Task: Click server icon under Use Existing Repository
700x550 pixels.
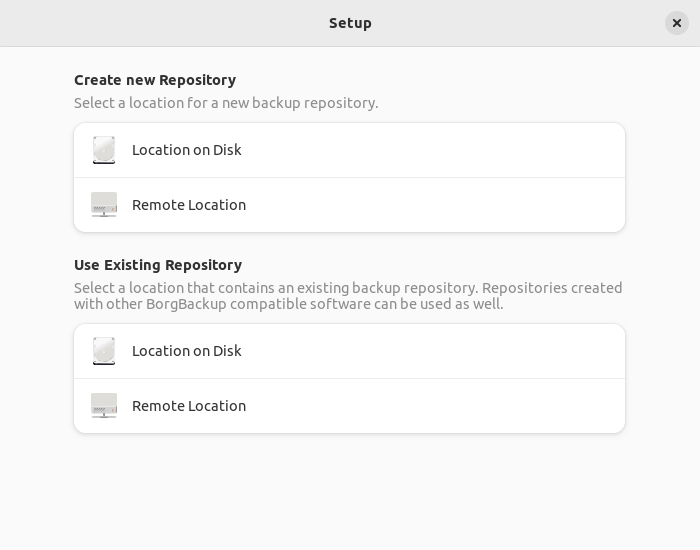Action: click(104, 406)
